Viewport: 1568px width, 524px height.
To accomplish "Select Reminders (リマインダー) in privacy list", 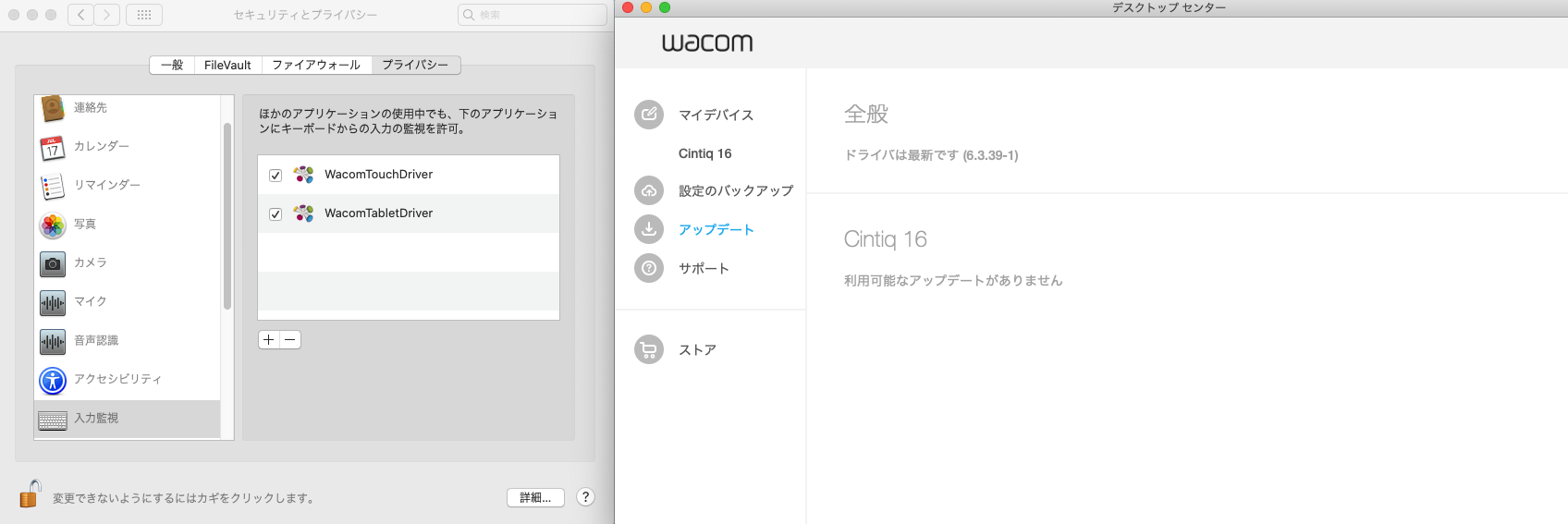I will pyautogui.click(x=128, y=185).
